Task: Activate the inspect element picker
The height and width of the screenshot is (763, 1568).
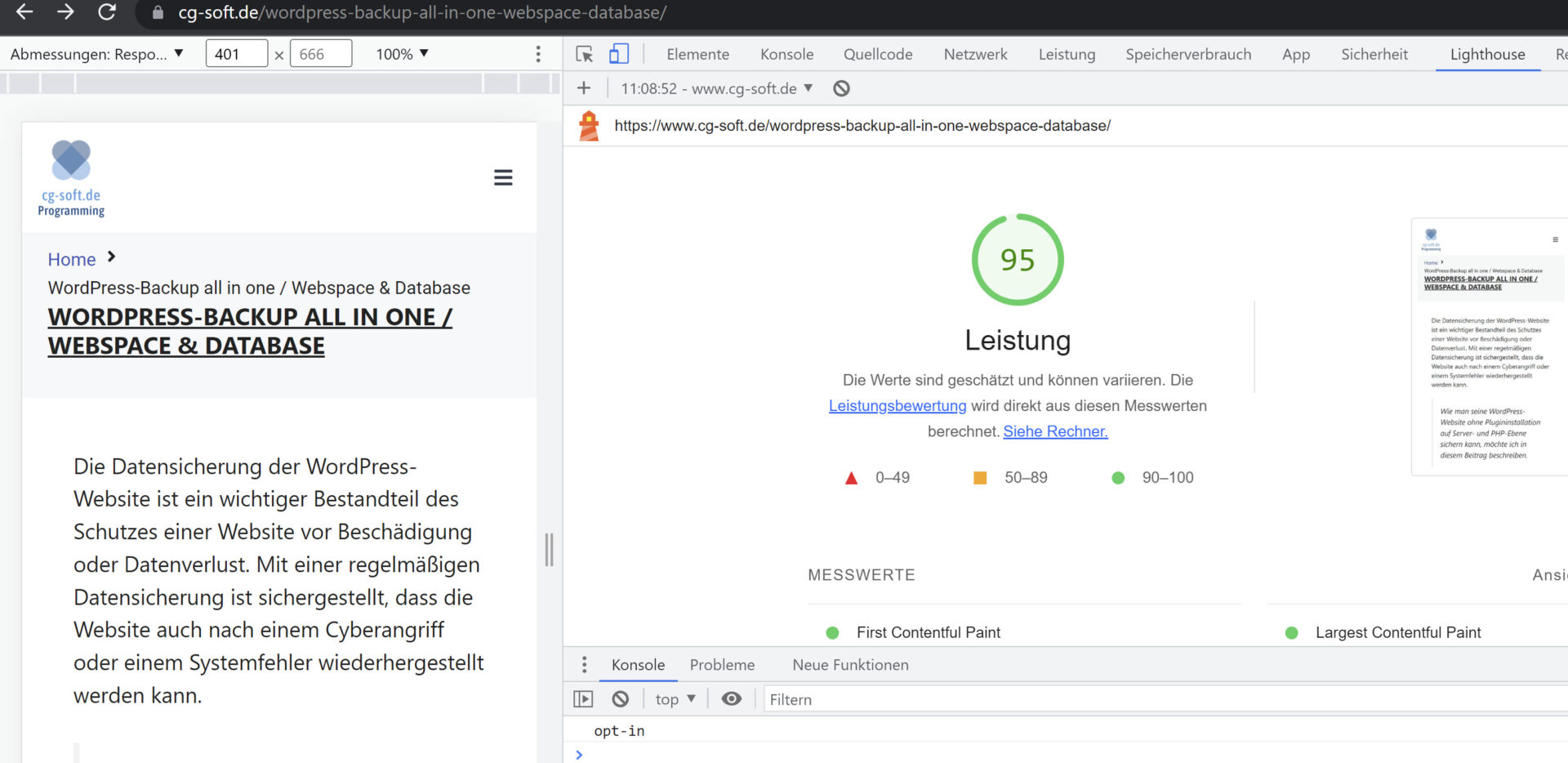Action: (585, 54)
